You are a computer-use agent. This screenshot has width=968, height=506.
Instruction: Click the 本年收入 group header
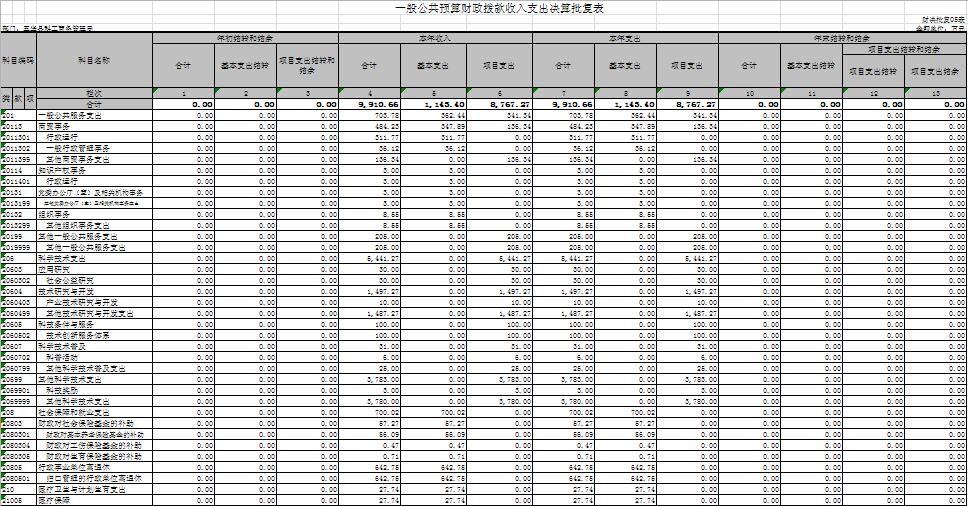click(435, 38)
